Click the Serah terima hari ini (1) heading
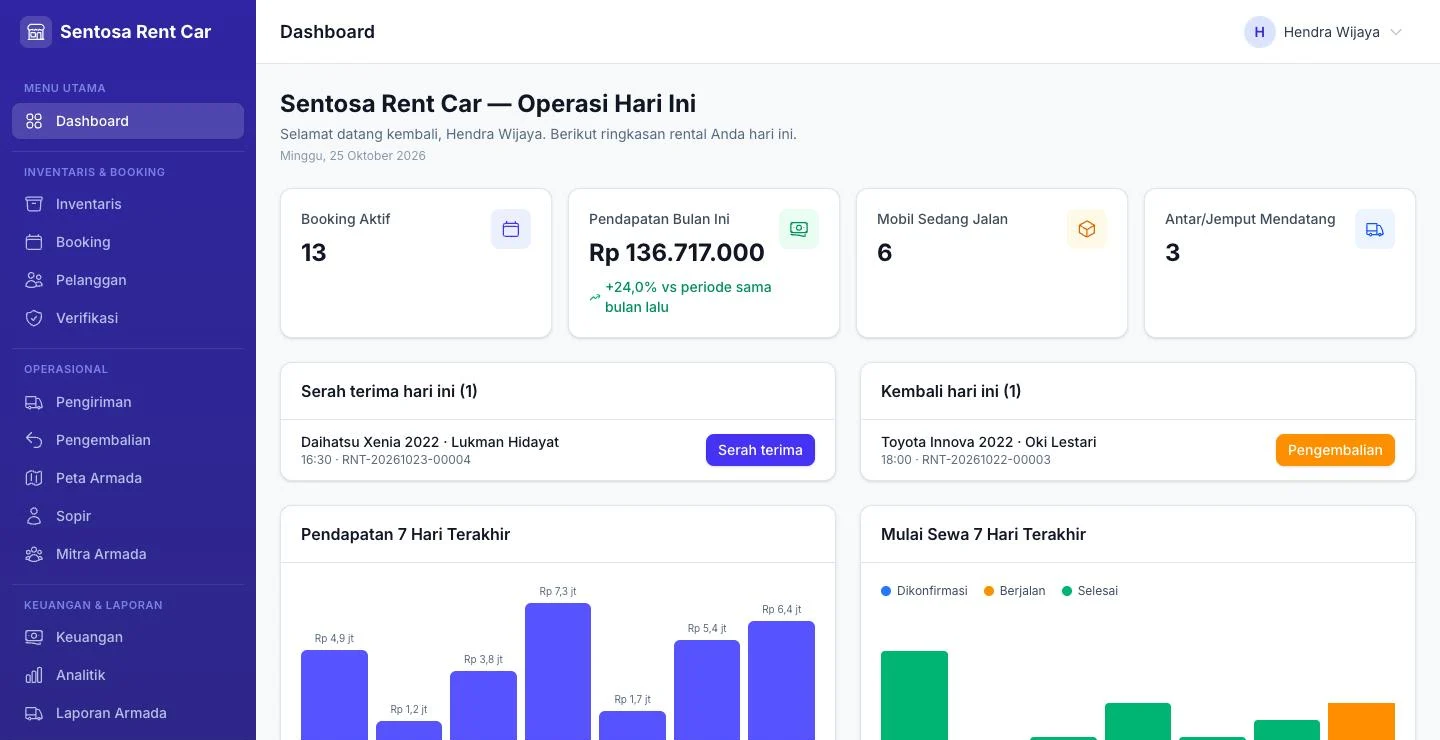1440x740 pixels. pyautogui.click(x=389, y=391)
